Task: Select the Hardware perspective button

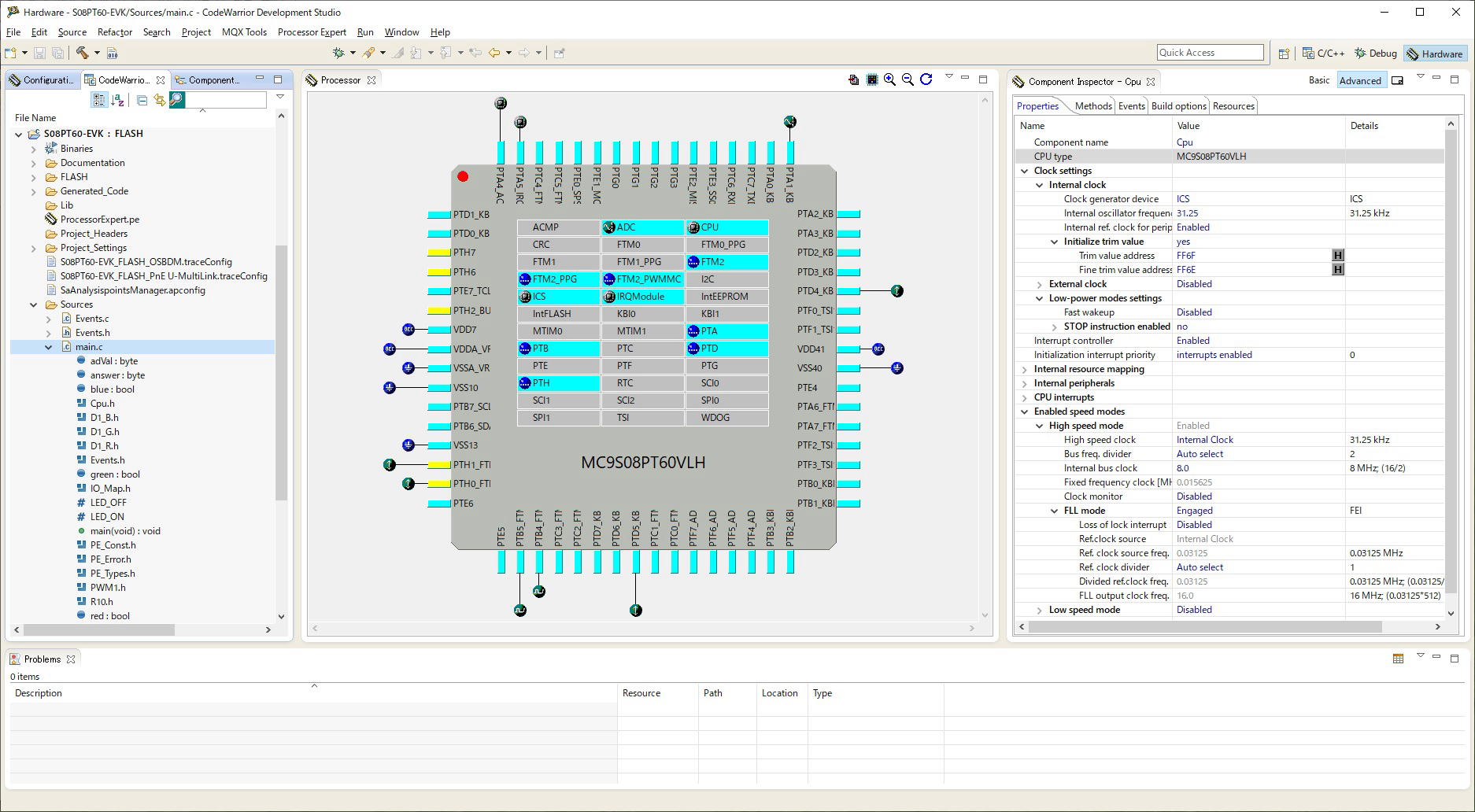Action: click(x=1434, y=54)
